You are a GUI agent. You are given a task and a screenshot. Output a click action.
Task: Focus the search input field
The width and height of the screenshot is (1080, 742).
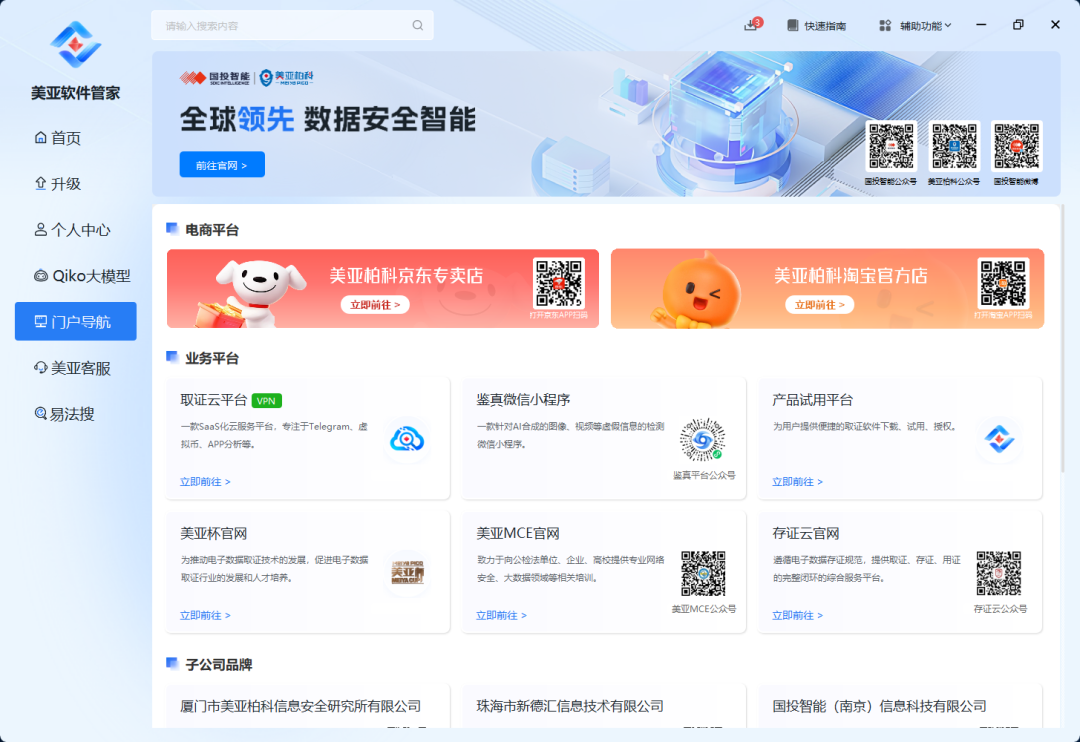pos(292,25)
